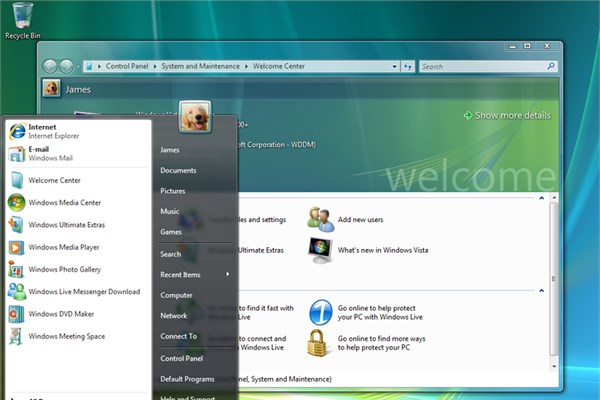
Task: Click the address bar's leading folder icon
Action: [x=89, y=67]
